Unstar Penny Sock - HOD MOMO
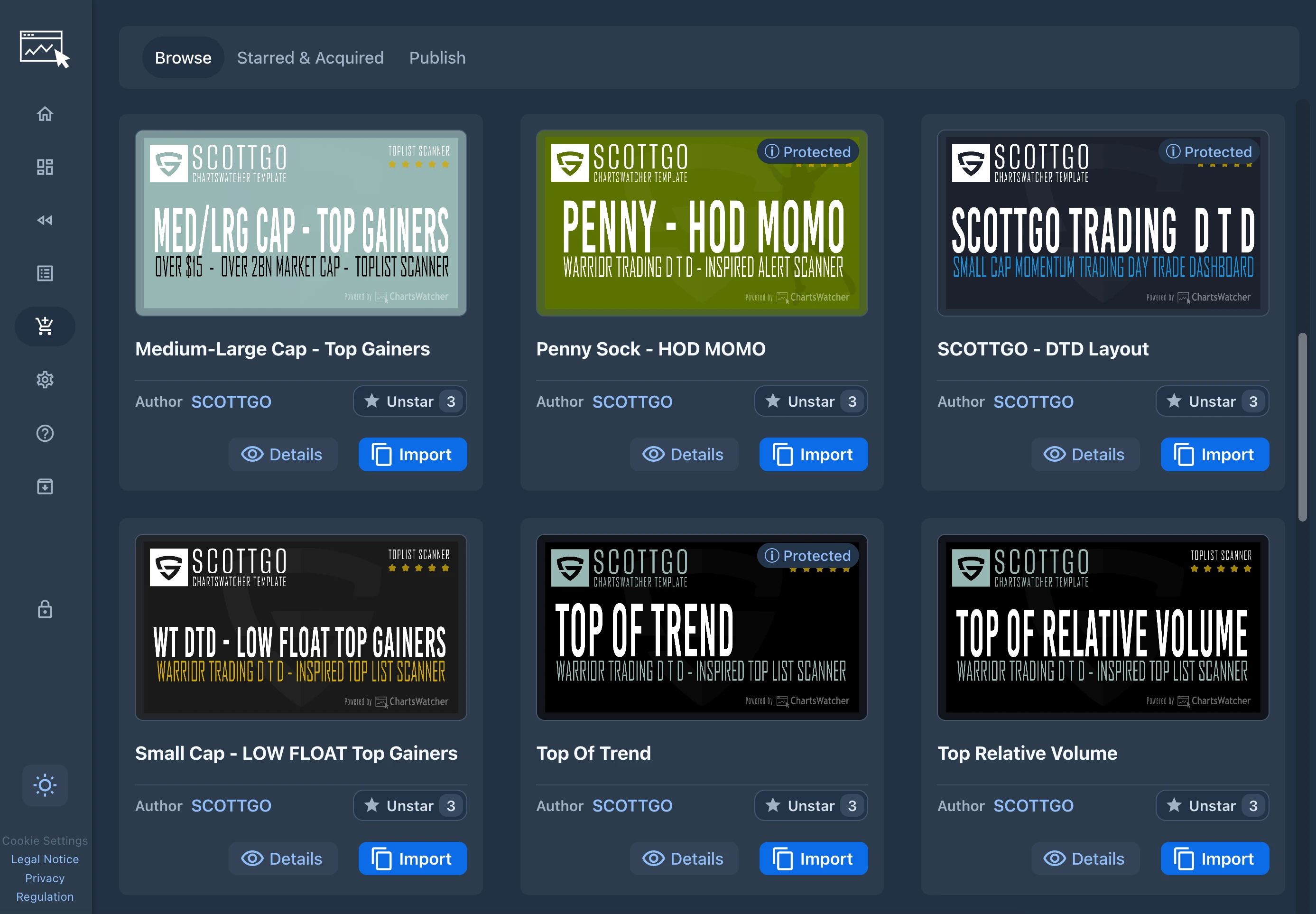This screenshot has width=1316, height=914. tap(811, 401)
